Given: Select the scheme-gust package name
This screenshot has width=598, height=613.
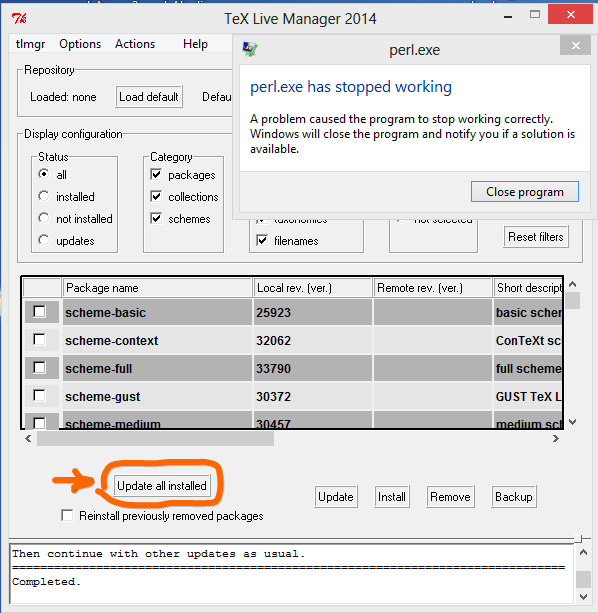Looking at the screenshot, I should (x=102, y=397).
